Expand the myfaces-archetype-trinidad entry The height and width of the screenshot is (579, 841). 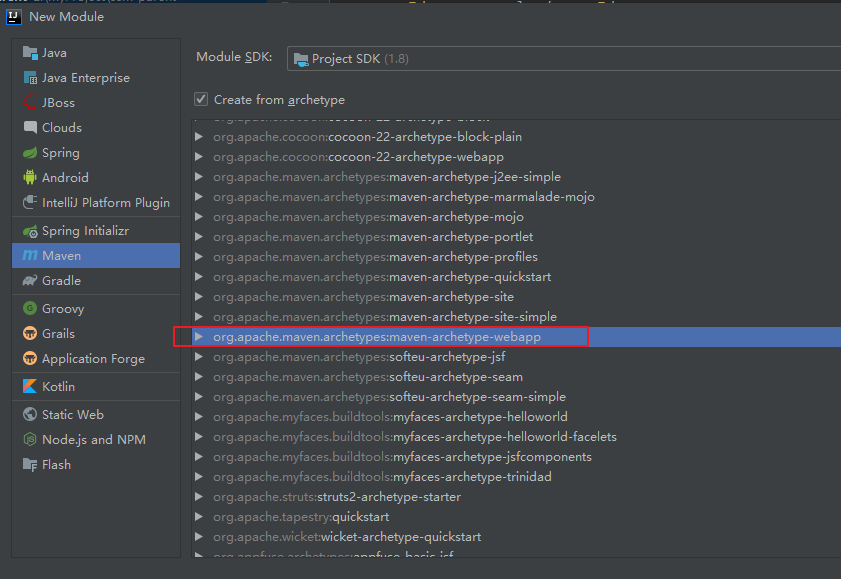point(199,477)
